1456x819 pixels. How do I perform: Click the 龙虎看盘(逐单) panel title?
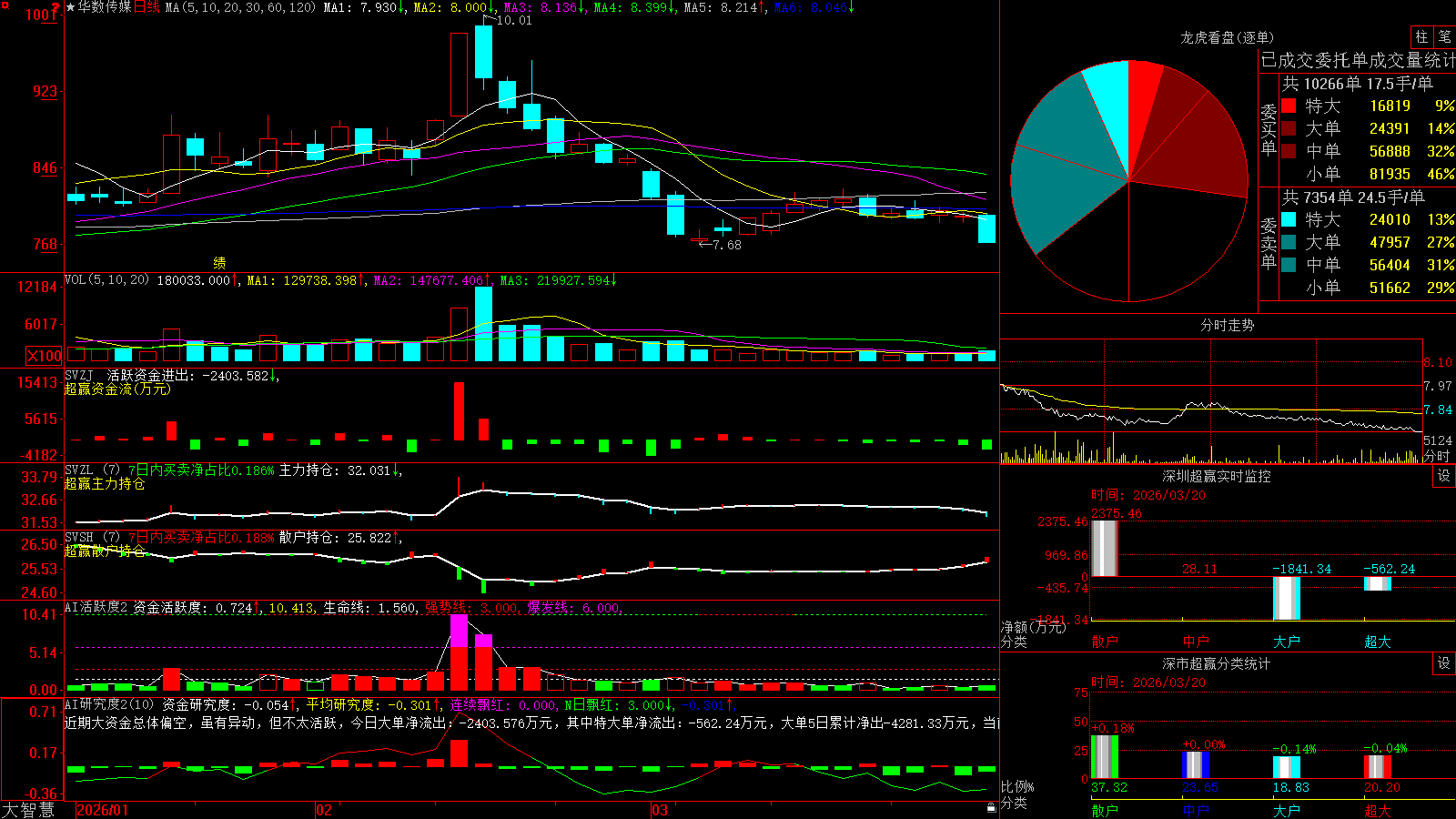(1227, 37)
